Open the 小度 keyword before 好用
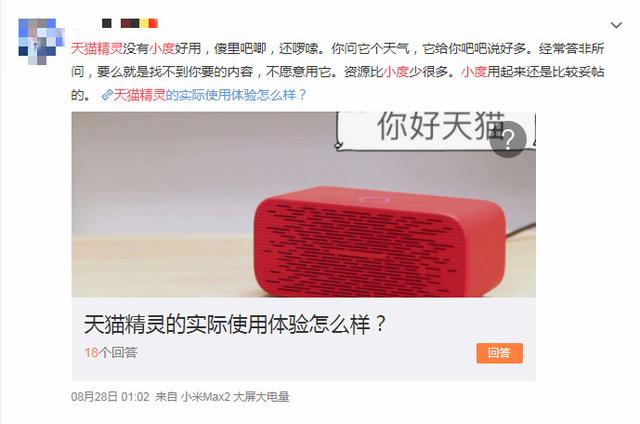Image resolution: width=640 pixels, height=424 pixels. tap(162, 49)
